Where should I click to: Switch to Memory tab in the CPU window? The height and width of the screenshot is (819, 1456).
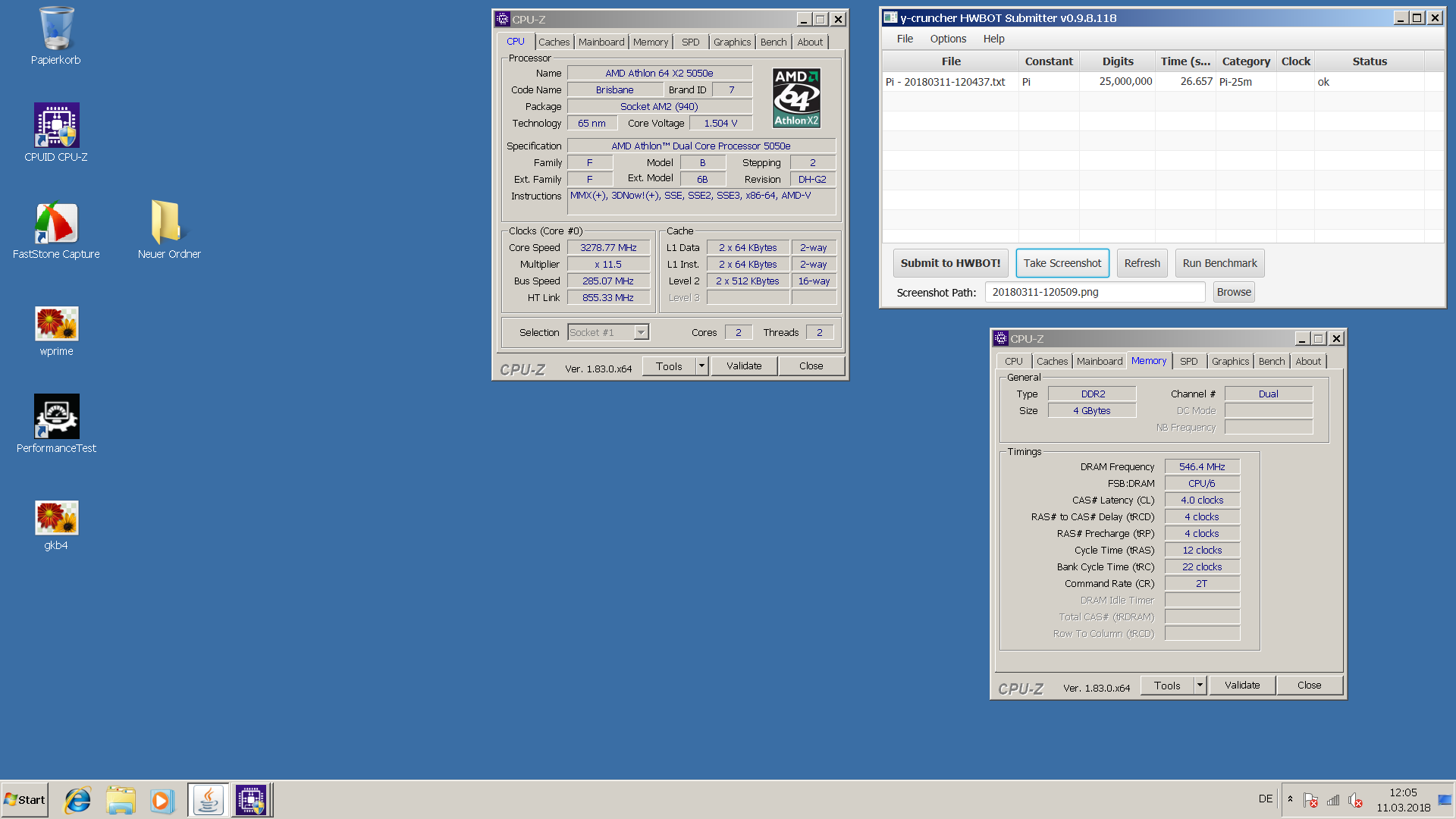pyautogui.click(x=651, y=42)
